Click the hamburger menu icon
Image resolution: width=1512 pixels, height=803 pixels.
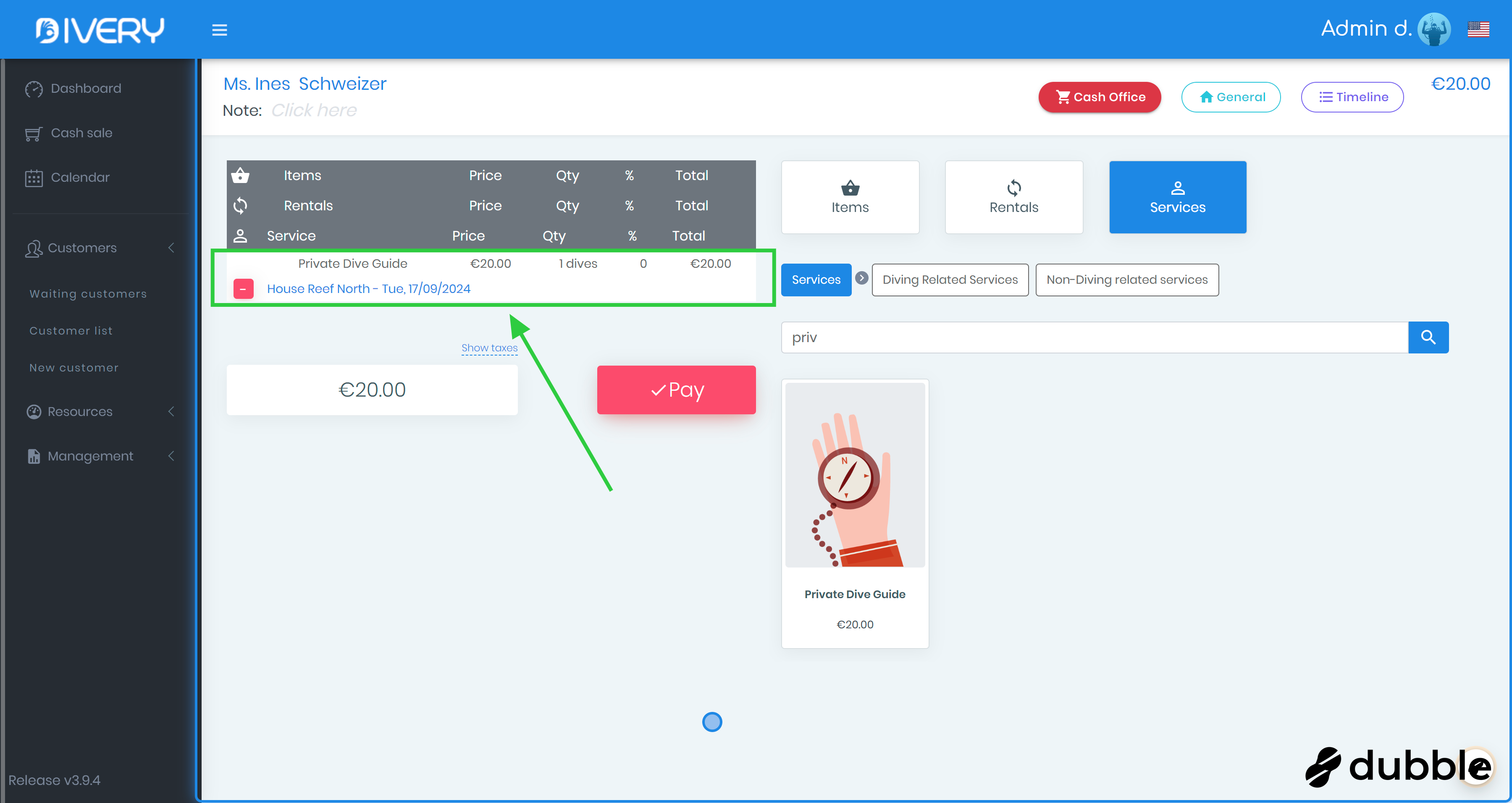tap(220, 30)
